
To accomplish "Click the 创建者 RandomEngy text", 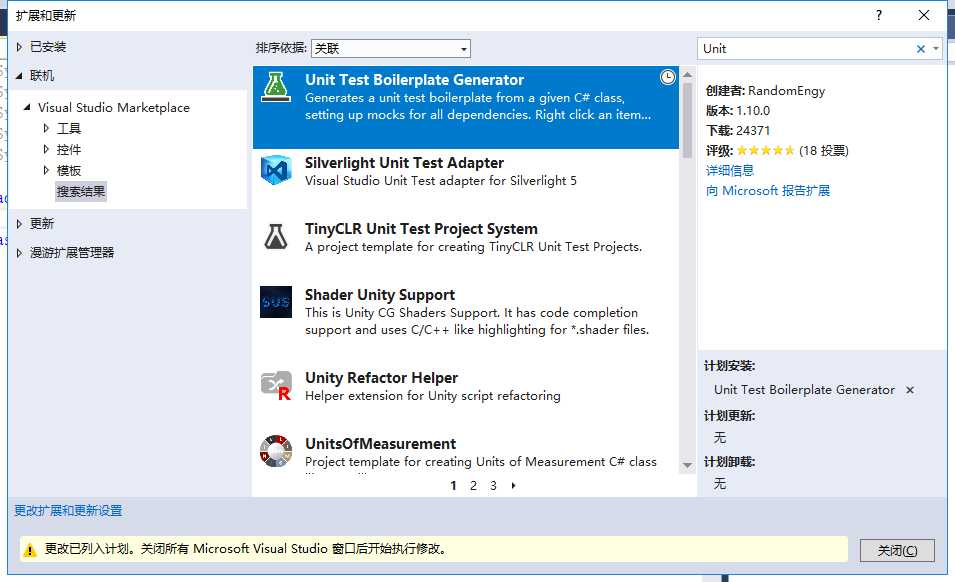I will [766, 91].
